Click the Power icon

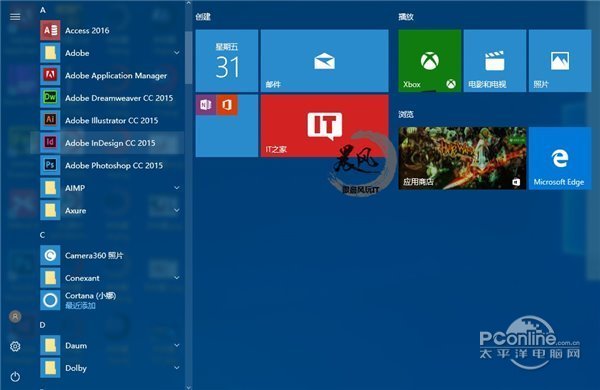[x=15, y=377]
